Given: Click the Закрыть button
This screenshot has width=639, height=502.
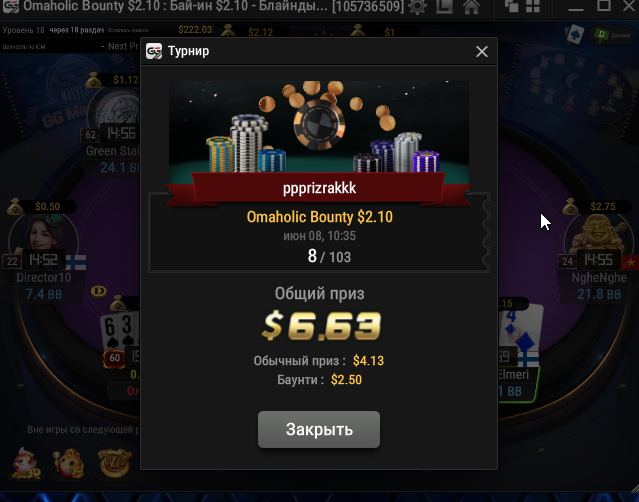Looking at the screenshot, I should pyautogui.click(x=319, y=429).
